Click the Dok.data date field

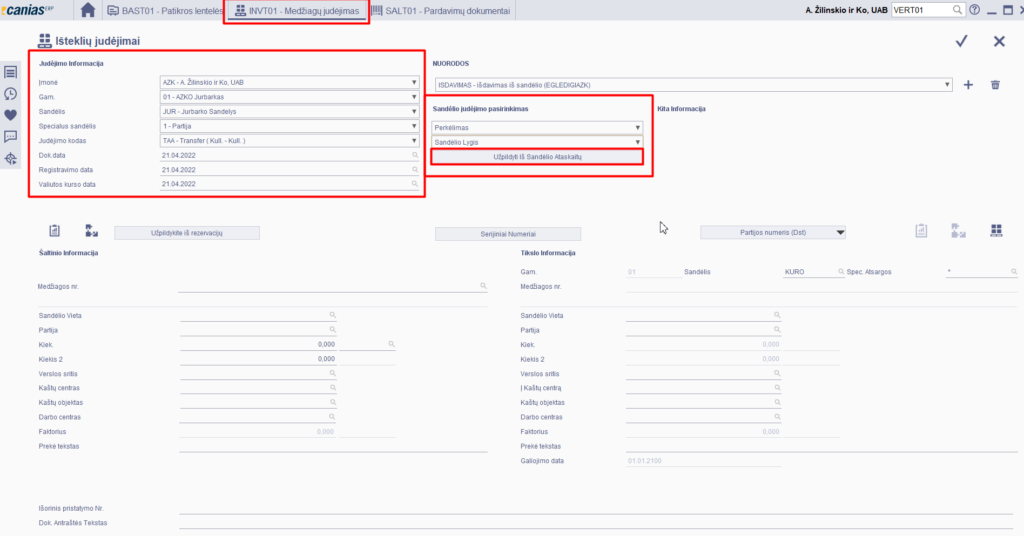[x=288, y=156]
